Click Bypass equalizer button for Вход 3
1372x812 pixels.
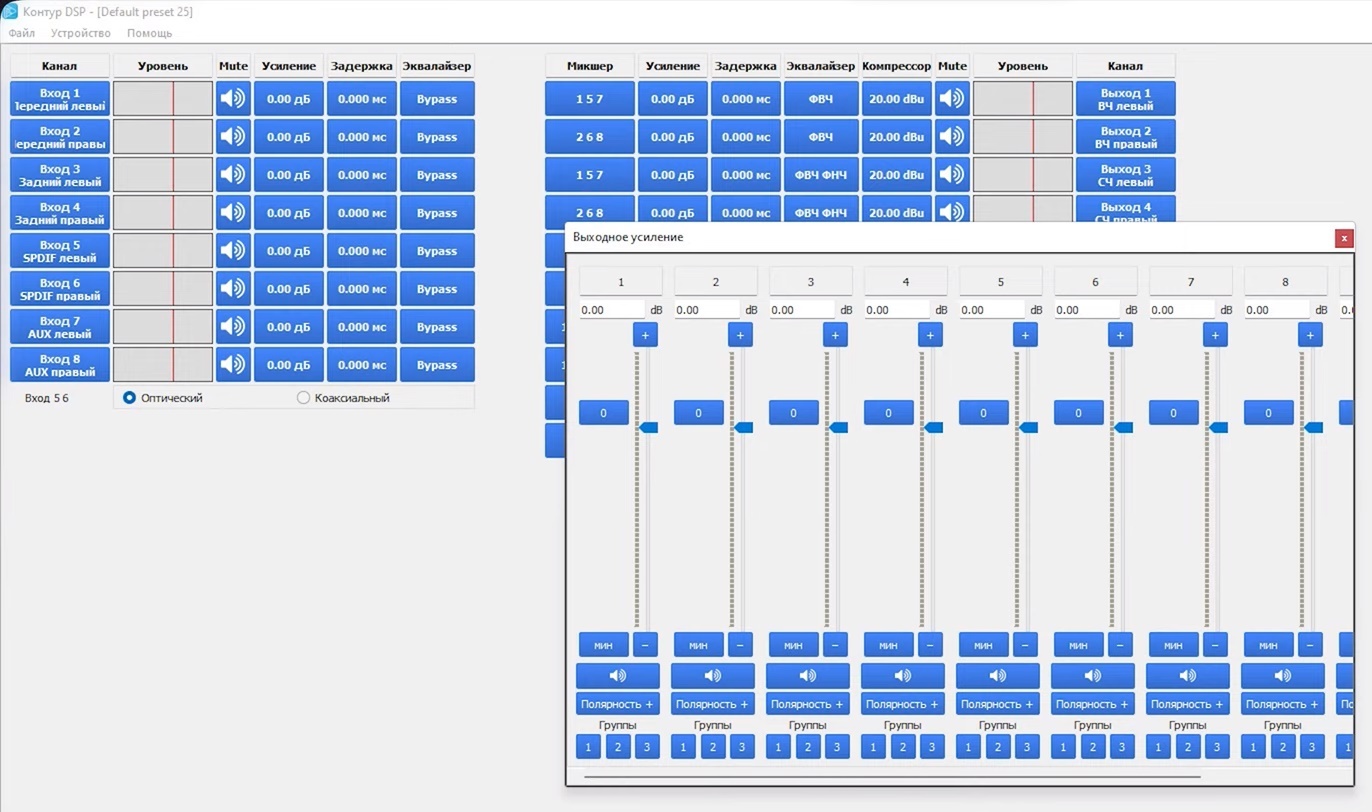(x=437, y=175)
